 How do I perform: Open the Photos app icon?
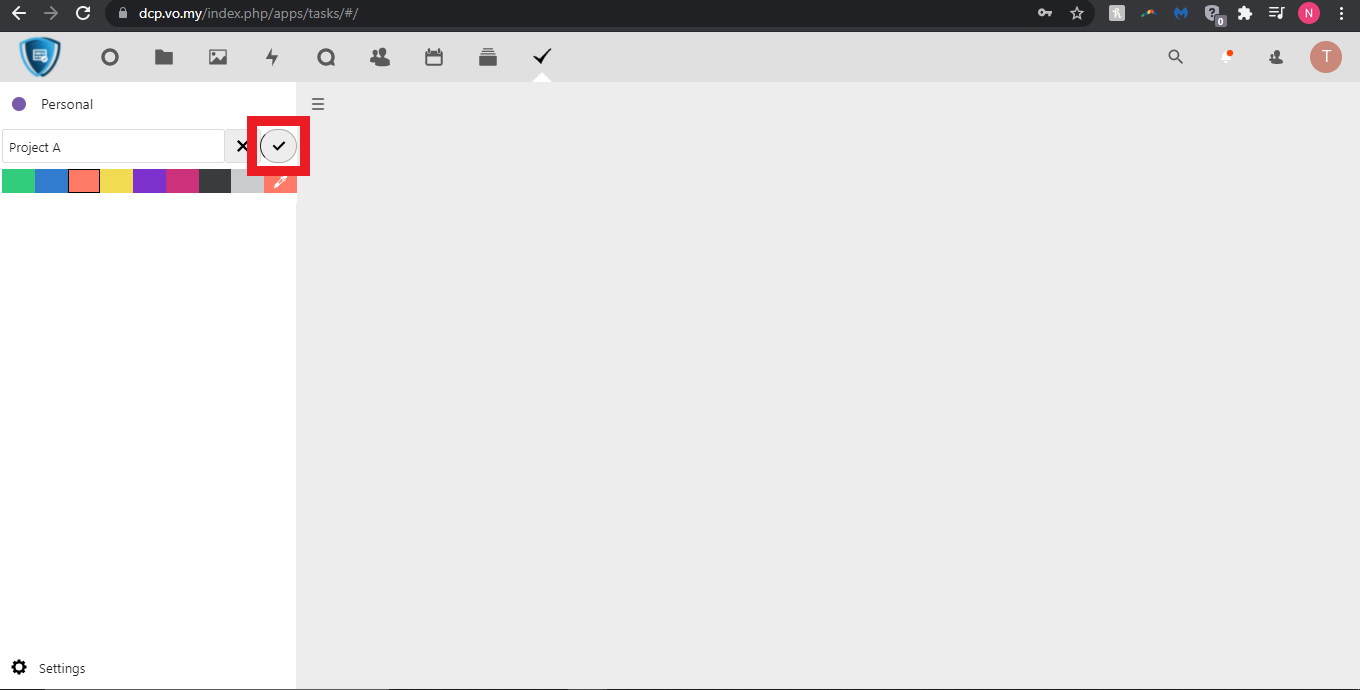point(218,57)
